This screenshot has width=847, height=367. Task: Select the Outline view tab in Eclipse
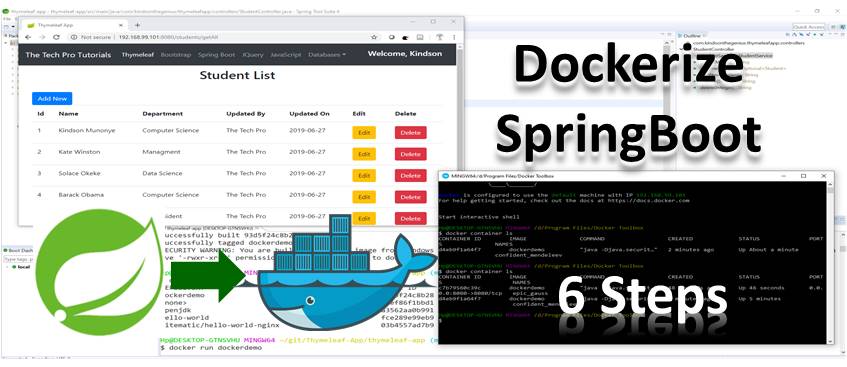[692, 36]
